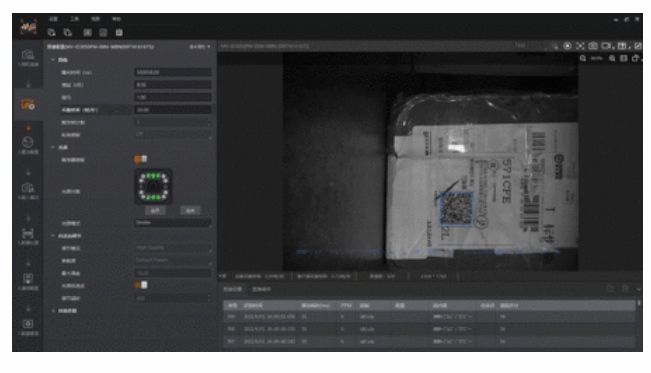Click the camera light ring LED selector
Image resolution: width=651 pixels, height=373 pixels.
coord(153,186)
